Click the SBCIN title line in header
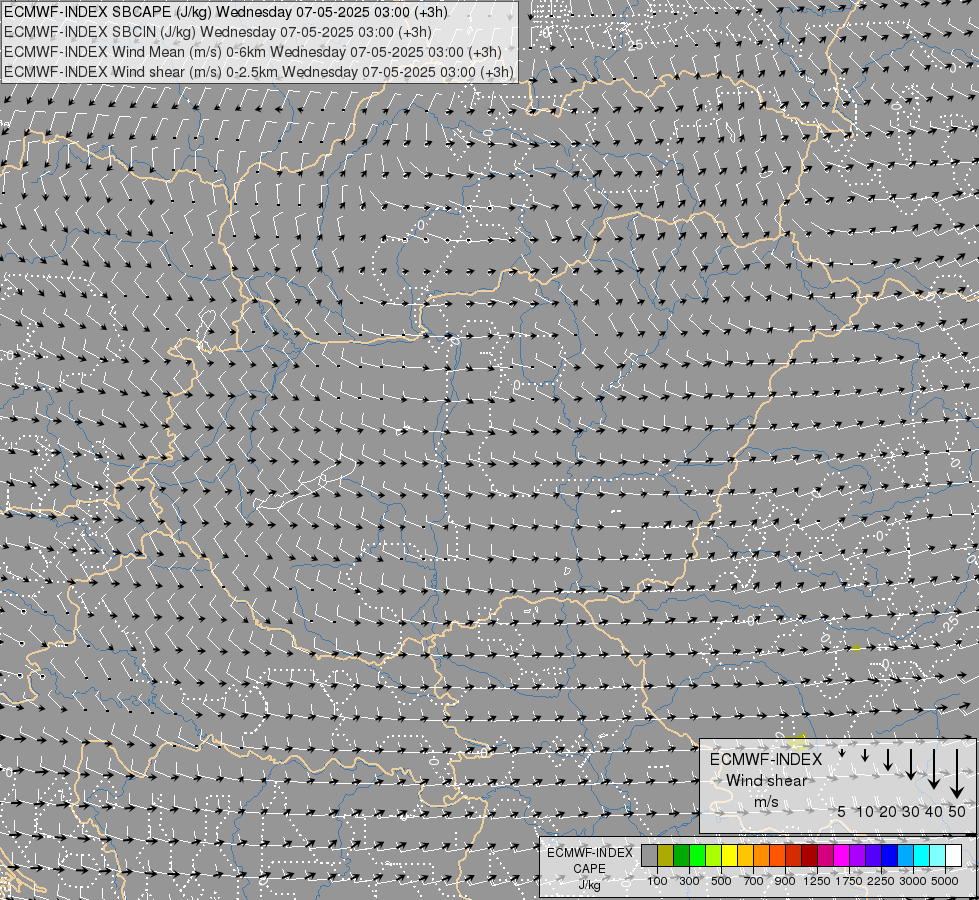979x900 pixels. point(217,32)
